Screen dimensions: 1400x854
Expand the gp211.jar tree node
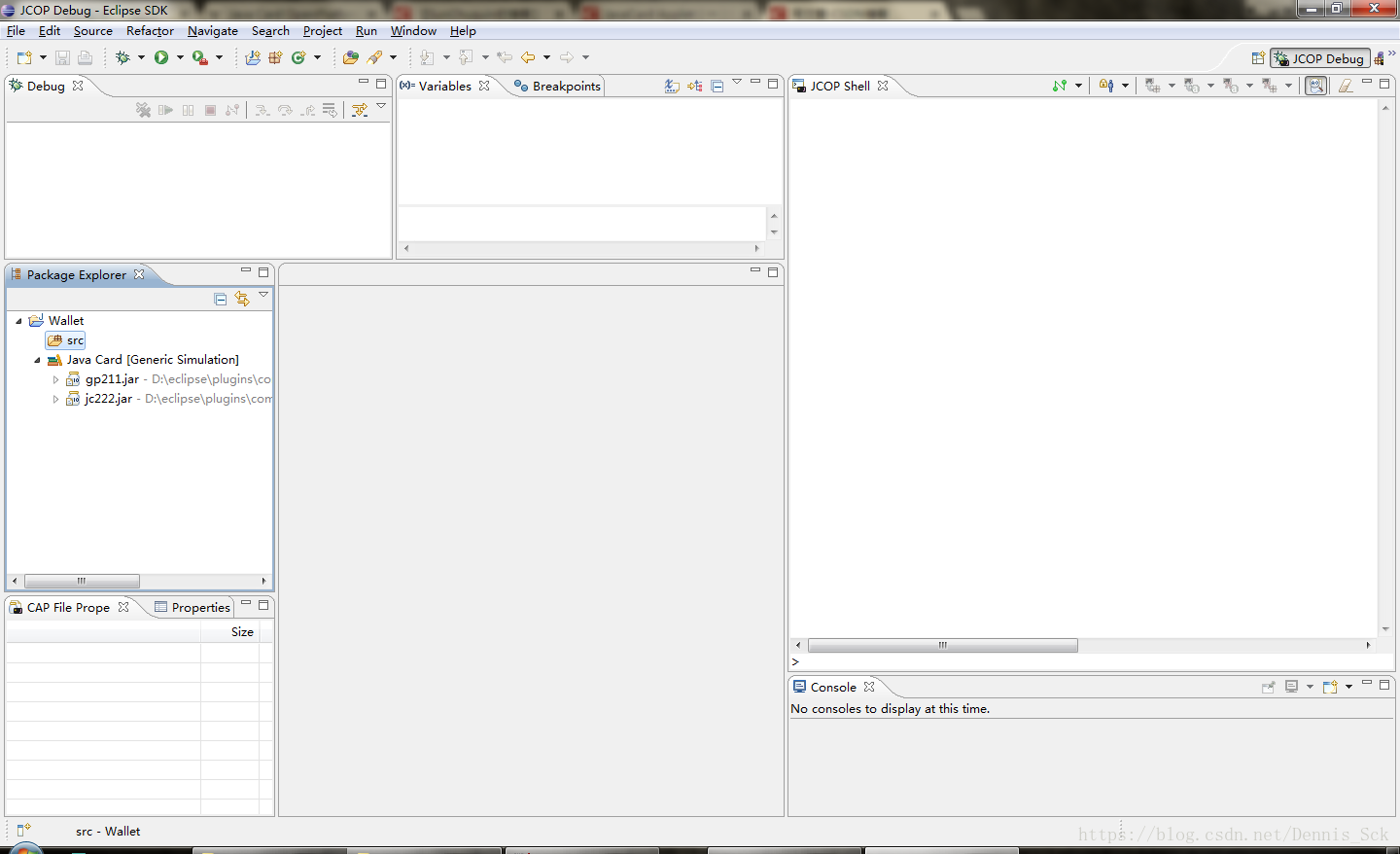tap(55, 379)
